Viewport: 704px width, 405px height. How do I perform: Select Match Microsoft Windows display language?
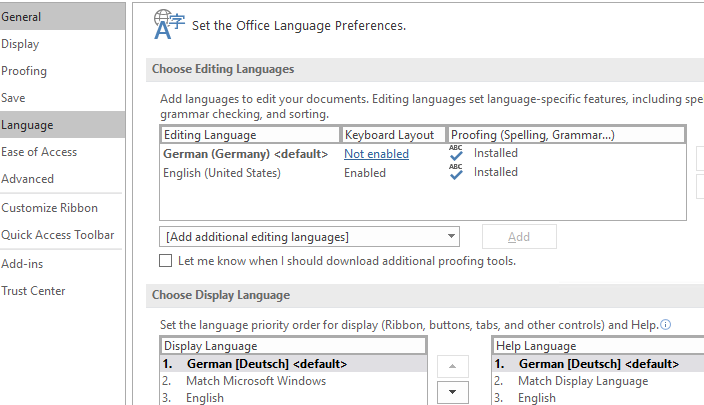[x=256, y=381]
